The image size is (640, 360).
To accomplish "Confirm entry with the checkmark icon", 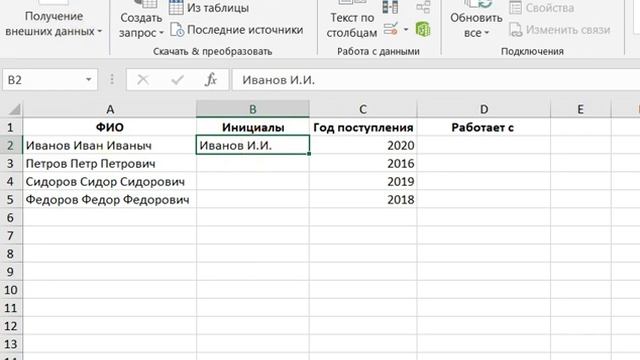I will pos(177,80).
